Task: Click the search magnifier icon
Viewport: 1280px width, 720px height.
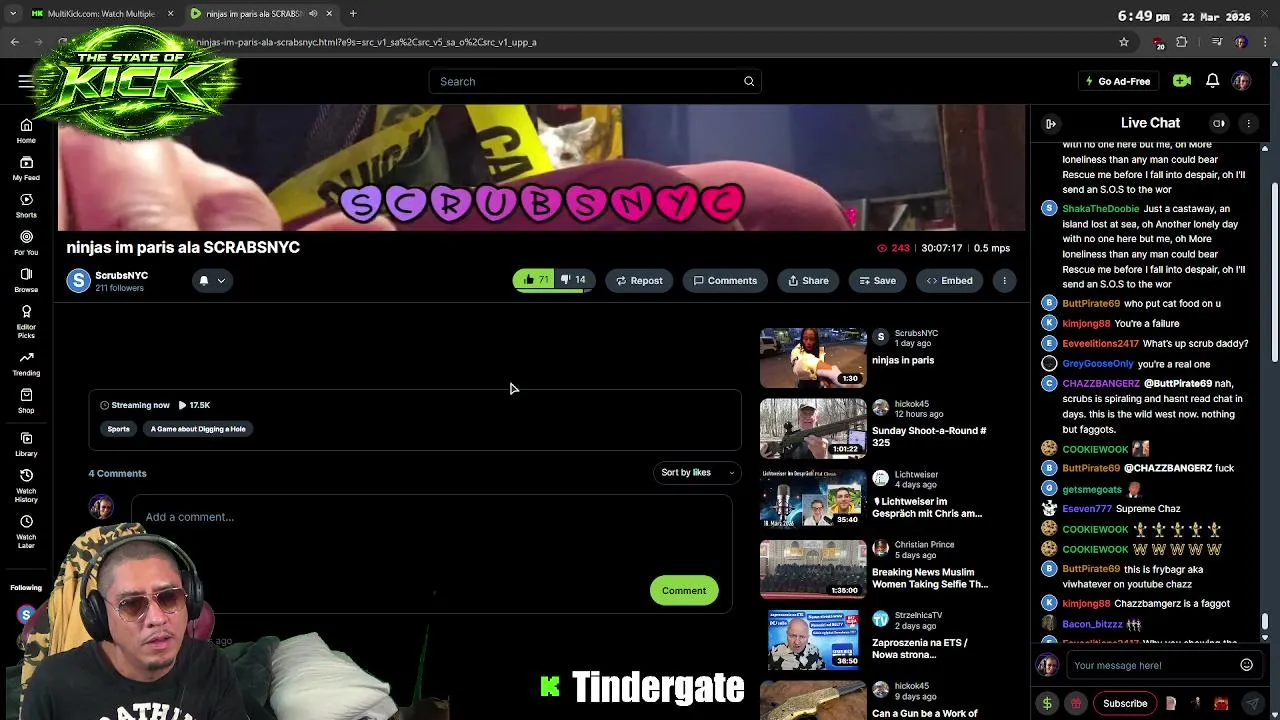Action: 749,81
